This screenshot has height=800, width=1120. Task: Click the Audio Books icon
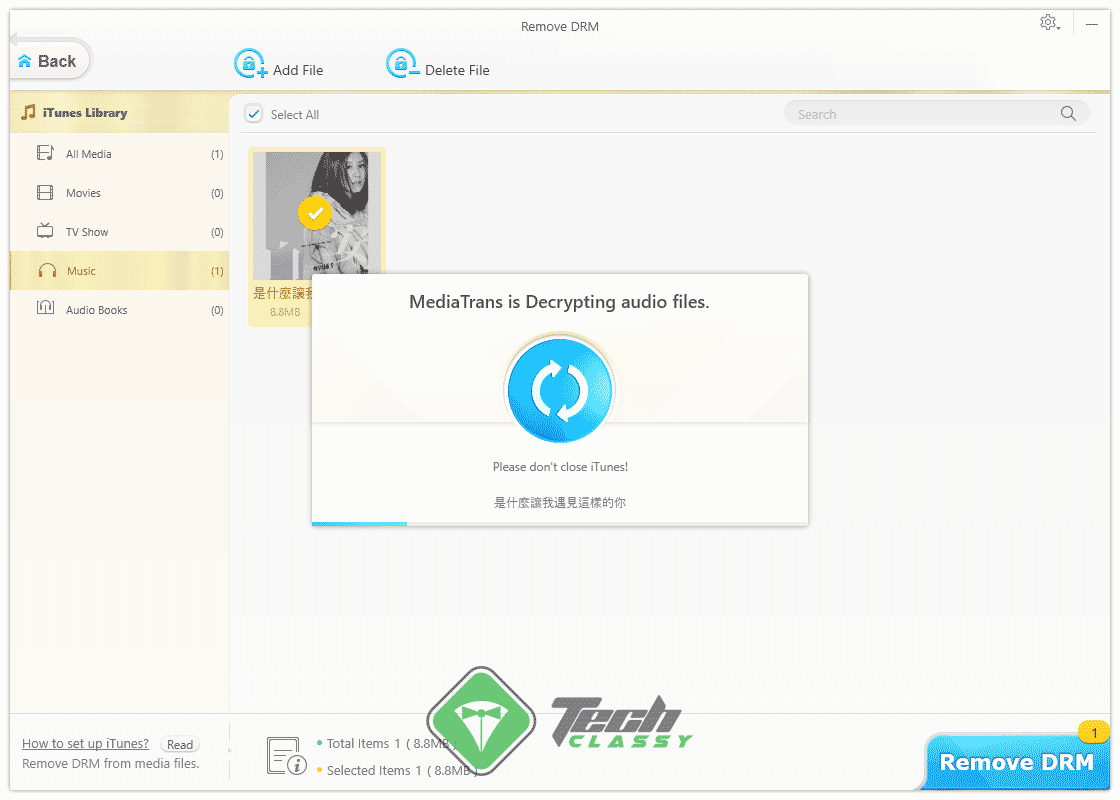(x=45, y=310)
